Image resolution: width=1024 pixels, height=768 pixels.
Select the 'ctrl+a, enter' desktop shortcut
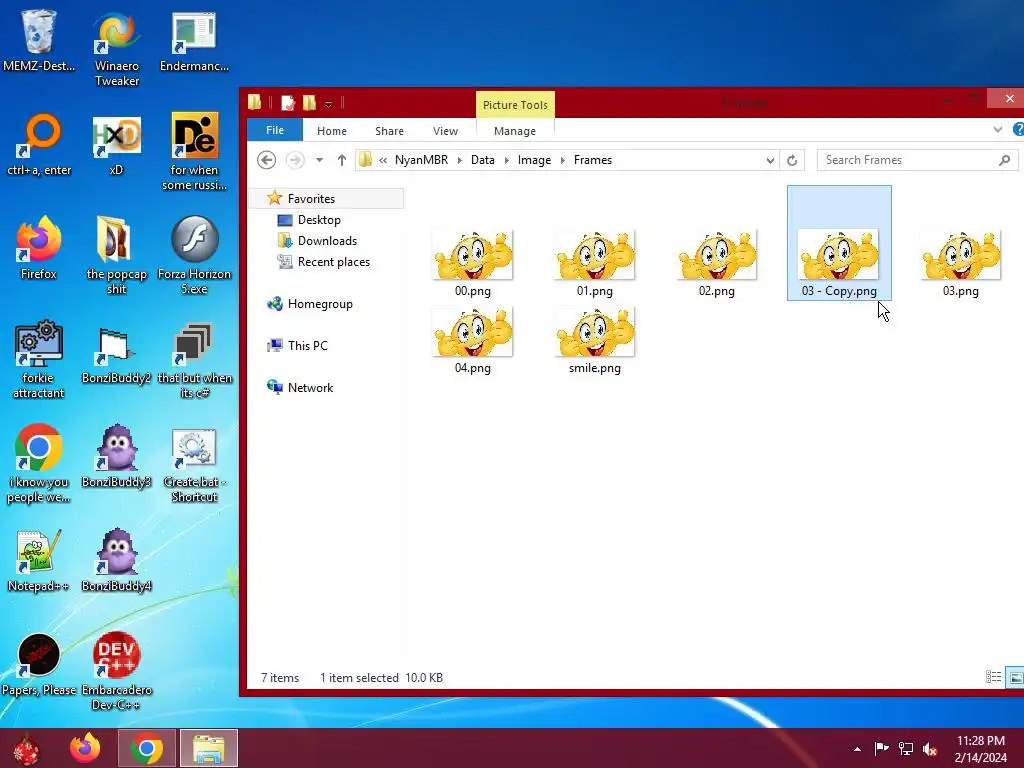point(39,144)
